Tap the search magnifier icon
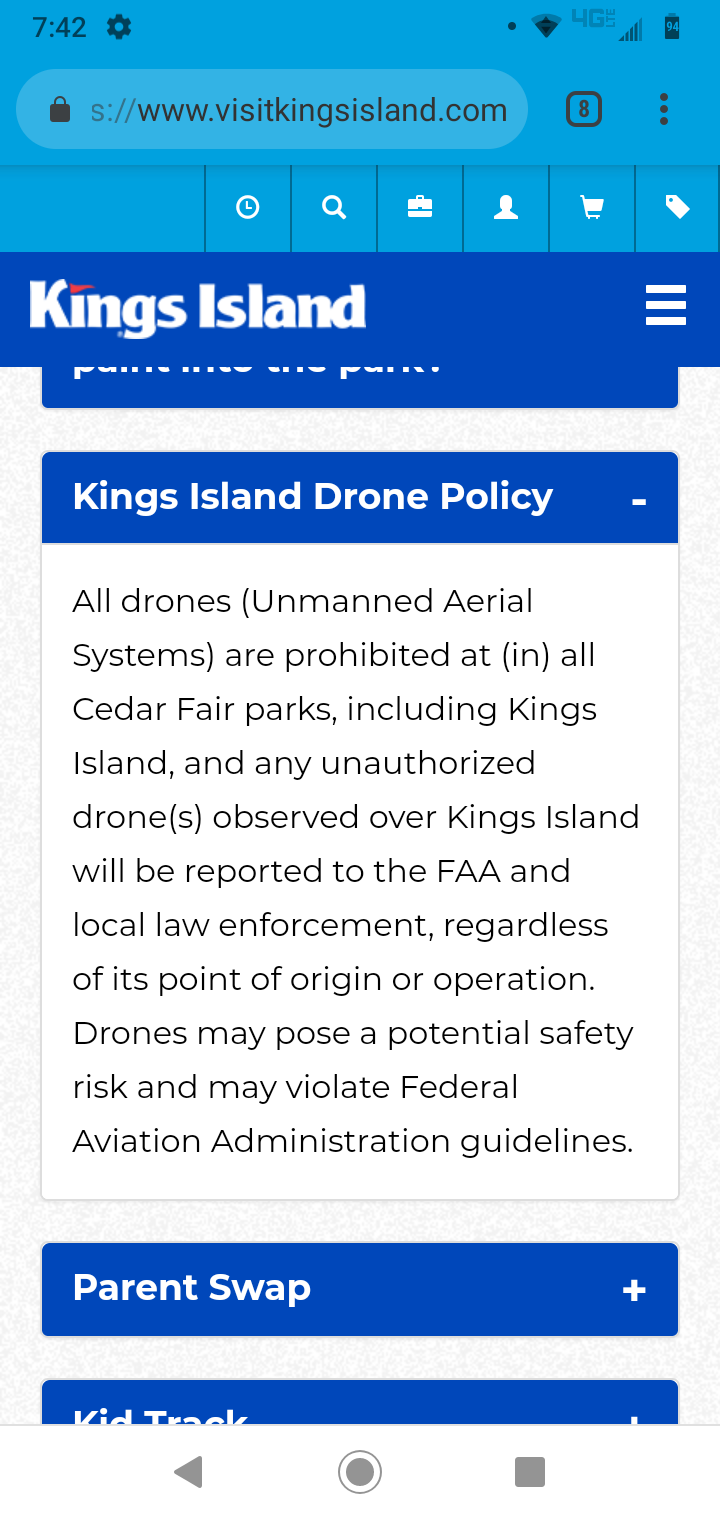The width and height of the screenshot is (720, 1520). (334, 208)
